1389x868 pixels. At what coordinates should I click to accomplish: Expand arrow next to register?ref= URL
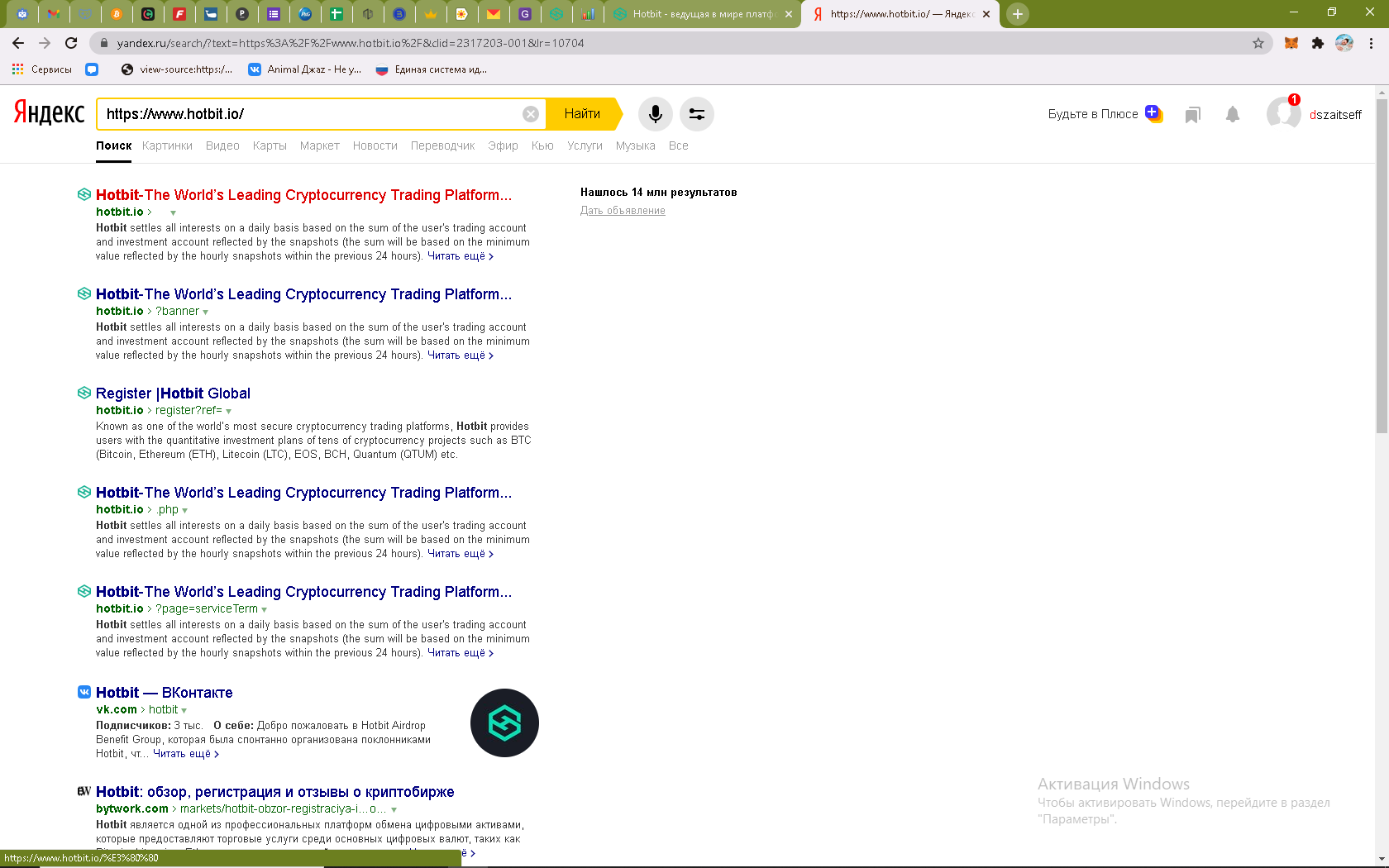pyautogui.click(x=229, y=411)
